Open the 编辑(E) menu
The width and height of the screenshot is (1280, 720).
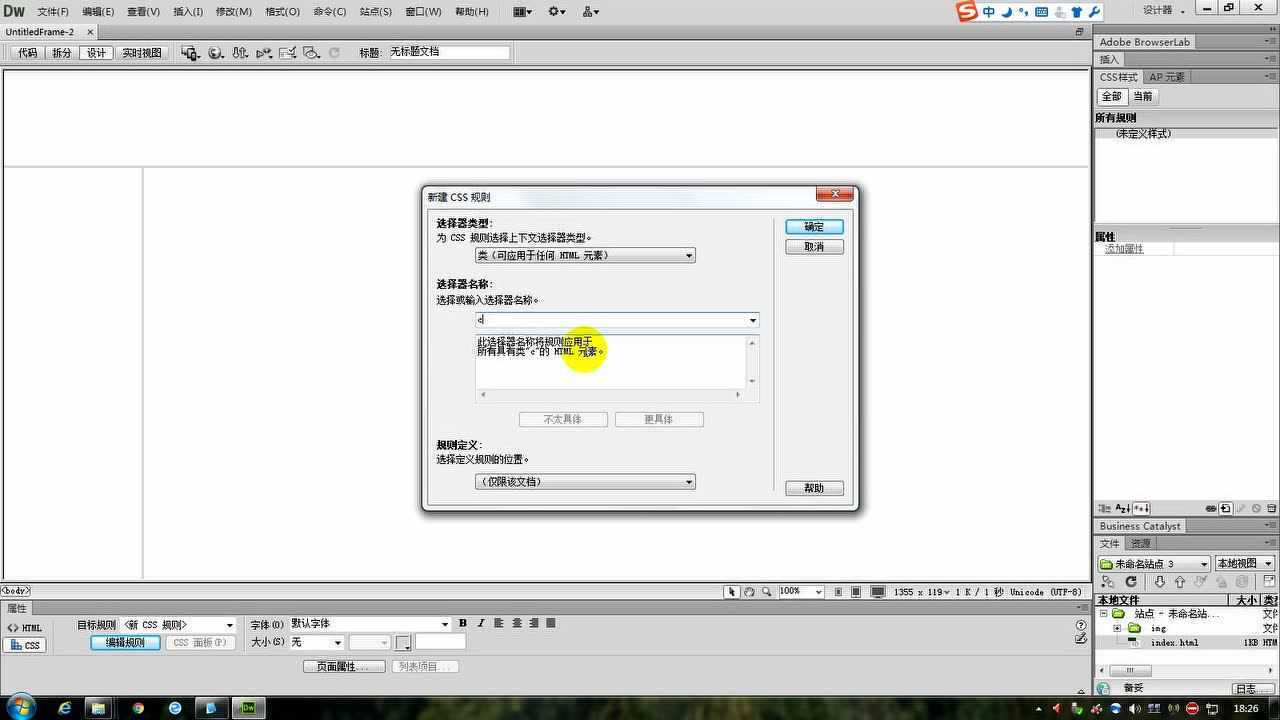pos(98,11)
